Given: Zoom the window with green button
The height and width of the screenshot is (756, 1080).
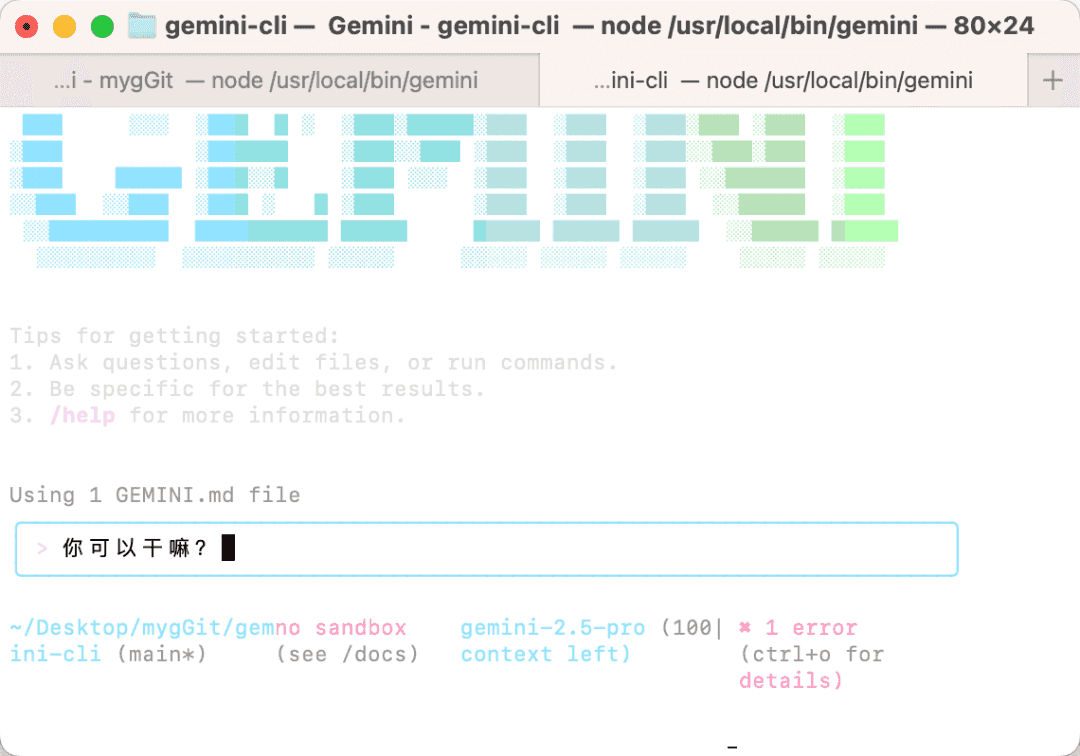Looking at the screenshot, I should click(102, 27).
